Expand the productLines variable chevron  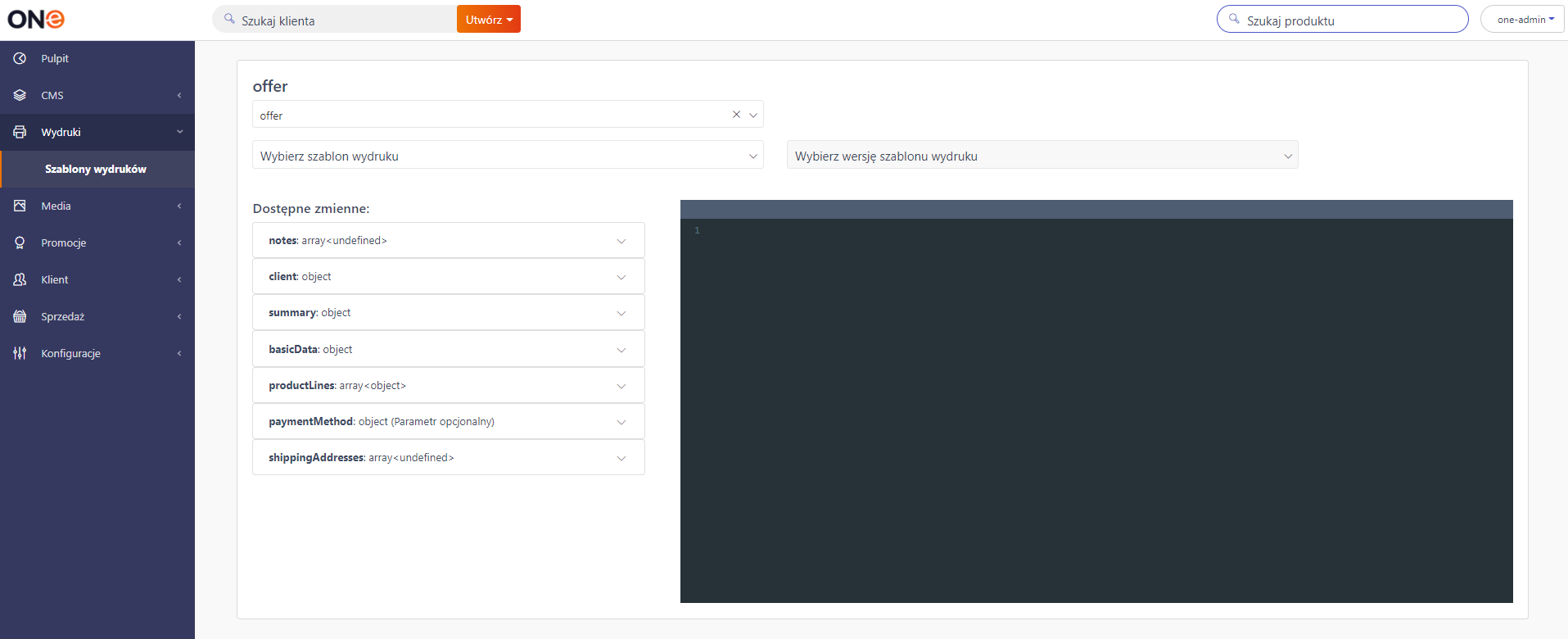(x=621, y=386)
